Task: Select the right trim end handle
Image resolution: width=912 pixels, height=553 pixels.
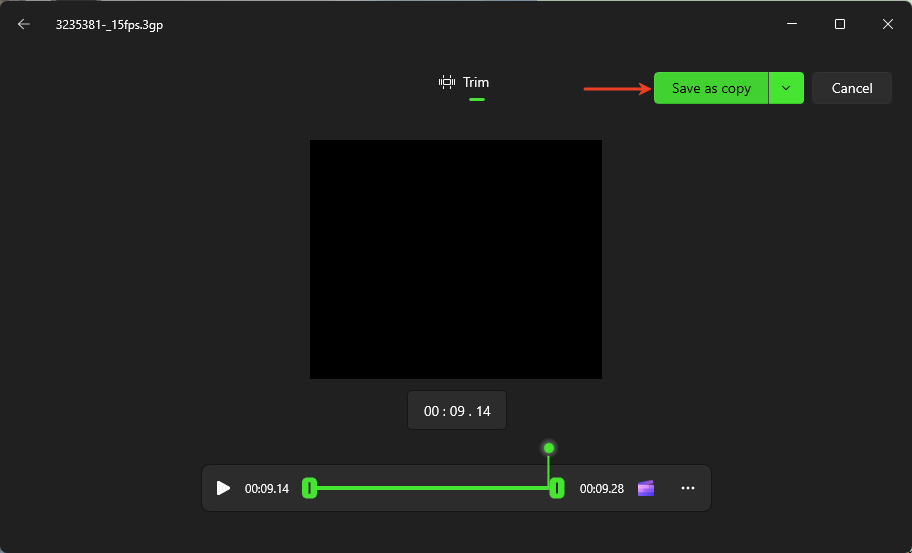Action: pos(557,488)
